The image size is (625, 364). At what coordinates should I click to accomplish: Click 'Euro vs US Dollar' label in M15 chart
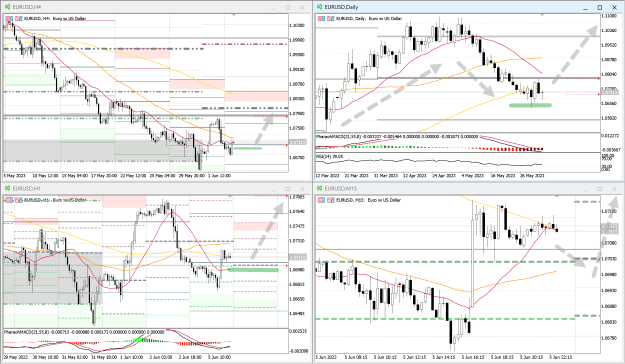384,200
